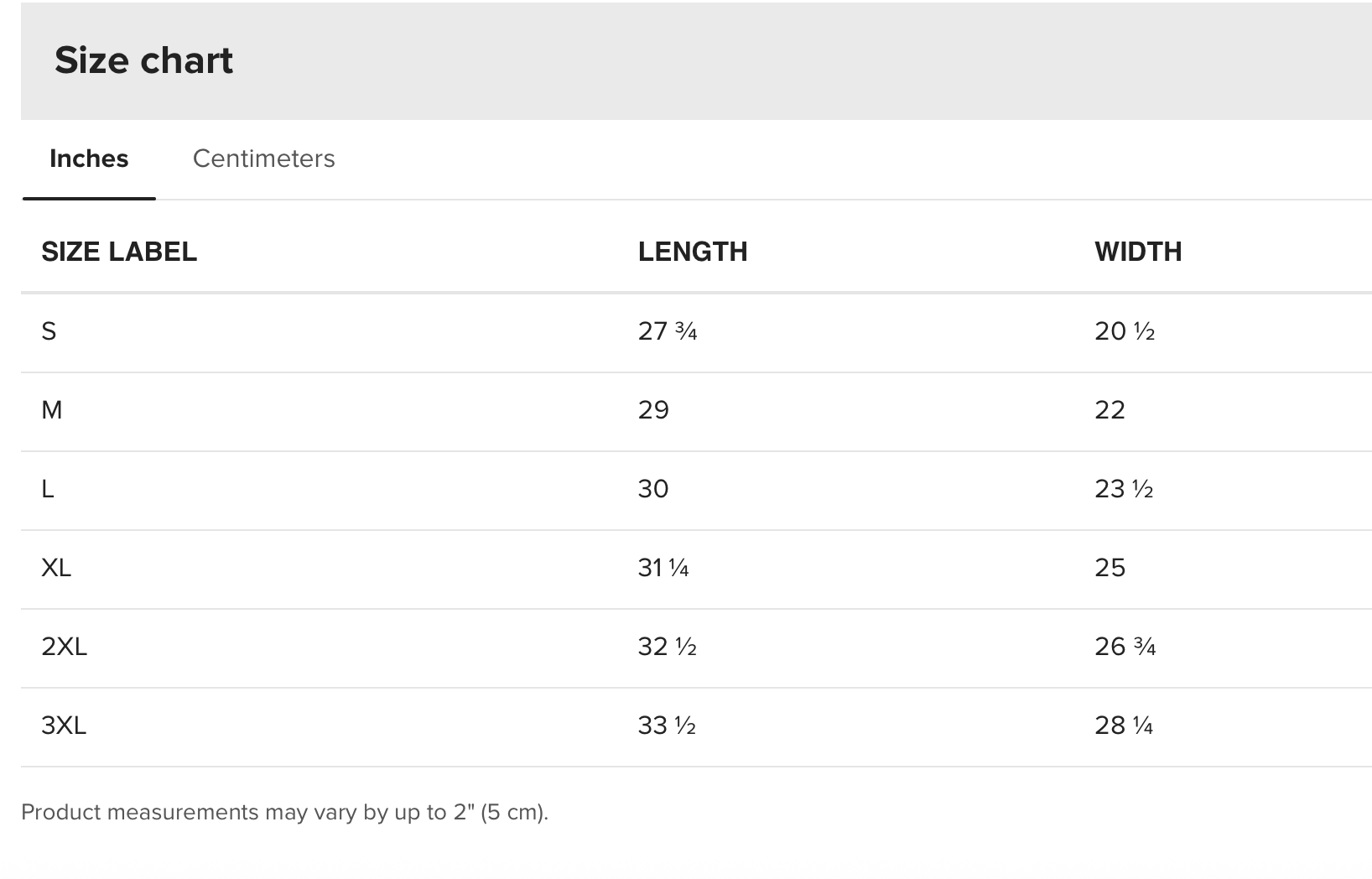Click the product measurements disclaimer text
The width and height of the screenshot is (1372, 879).
click(284, 813)
